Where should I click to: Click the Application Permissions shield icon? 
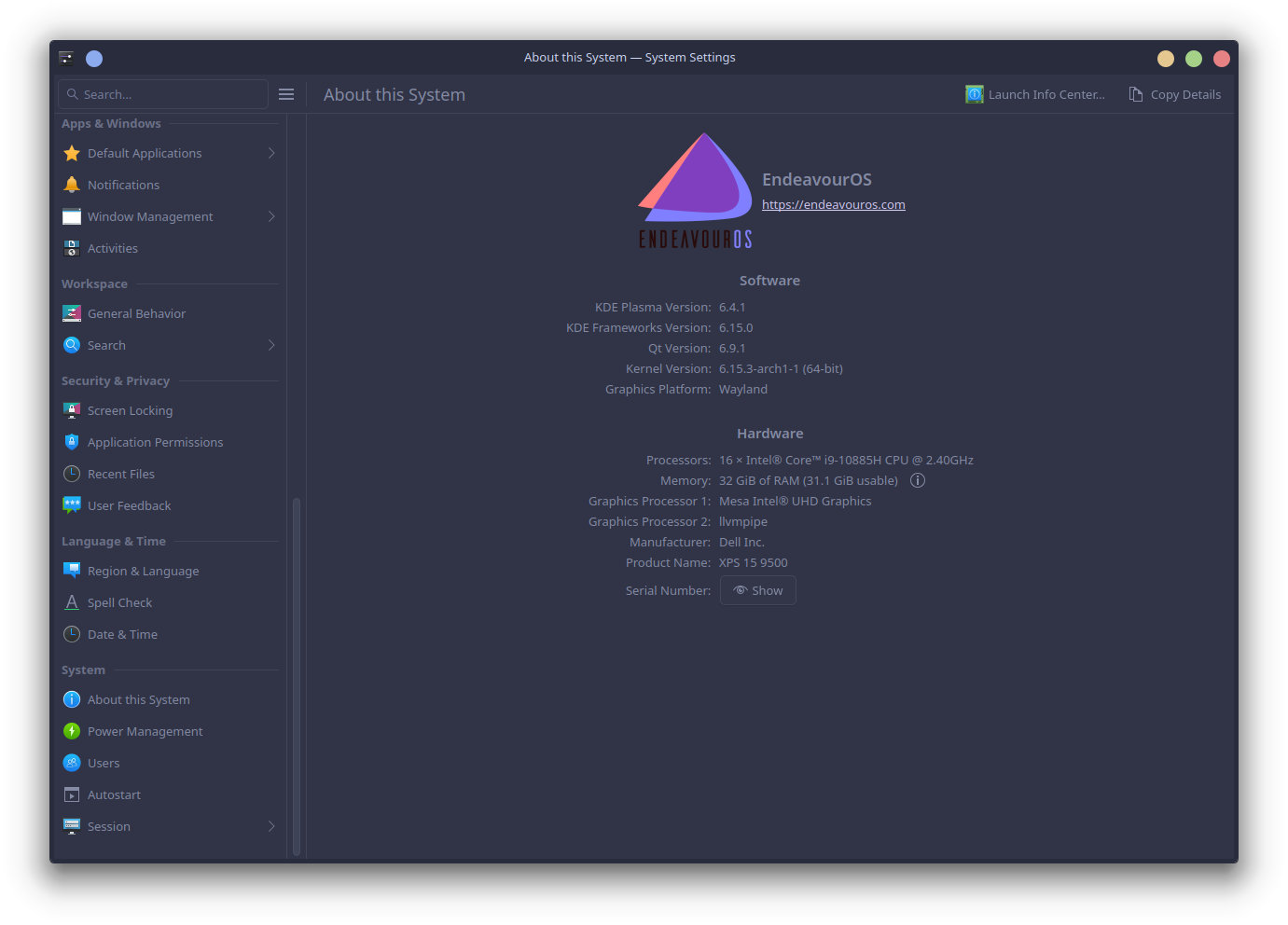tap(72, 442)
